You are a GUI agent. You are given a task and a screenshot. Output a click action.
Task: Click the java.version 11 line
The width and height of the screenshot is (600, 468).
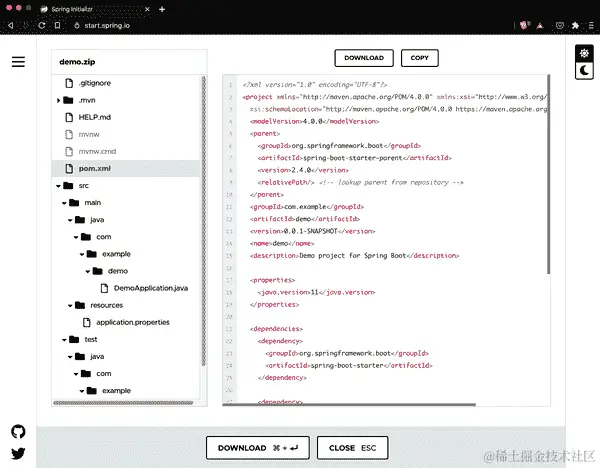[x=316, y=292]
